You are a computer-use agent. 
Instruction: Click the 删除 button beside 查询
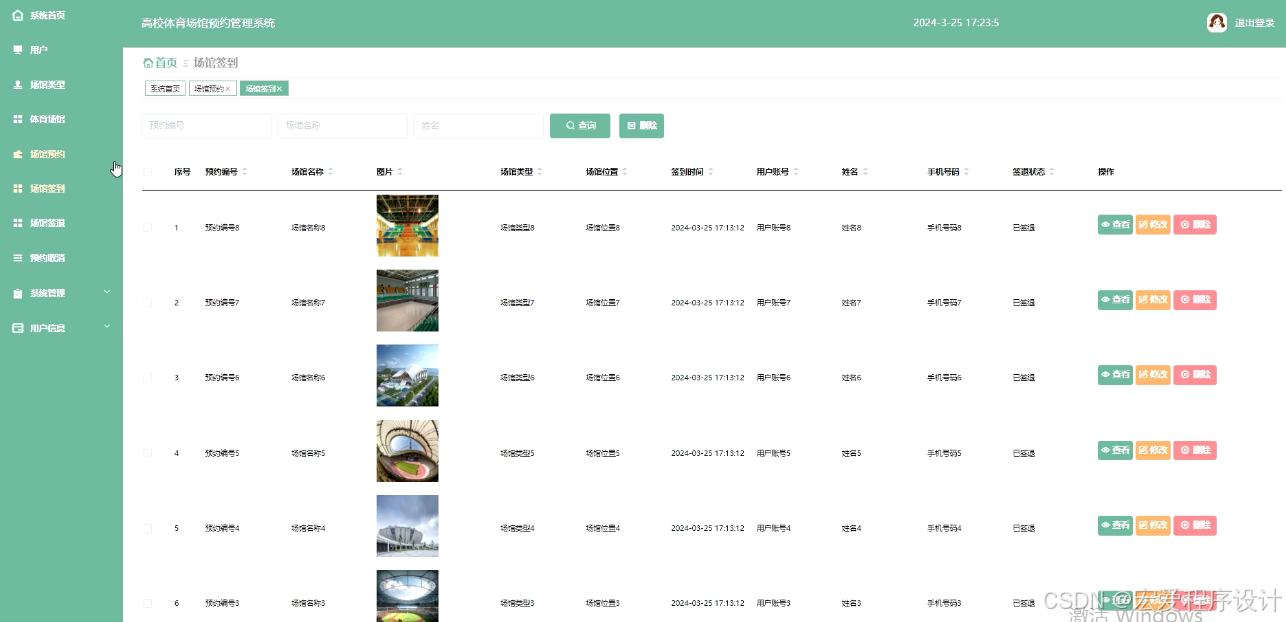click(641, 126)
